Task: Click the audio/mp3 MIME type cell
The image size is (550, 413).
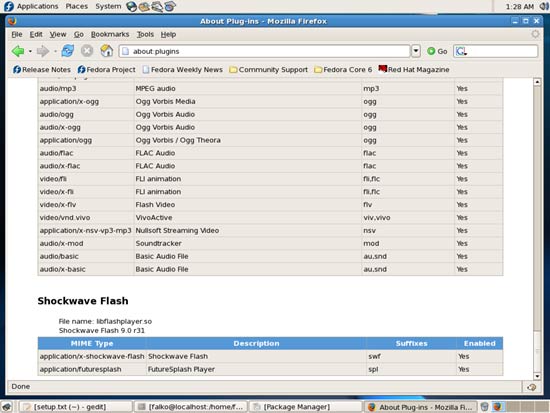Action: coord(86,88)
